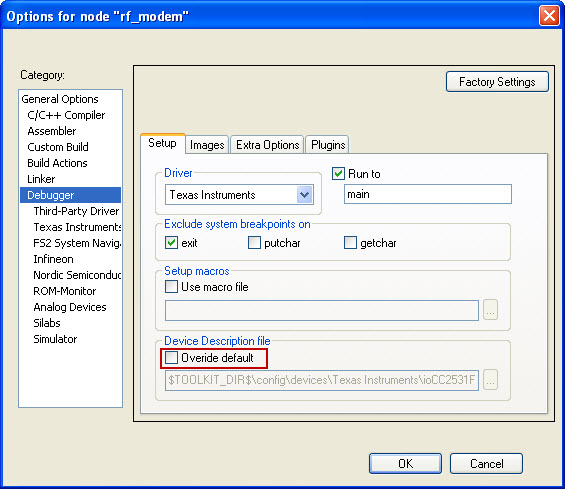This screenshot has height=489, width=565.
Task: Check the Use macro file option
Action: pos(171,287)
